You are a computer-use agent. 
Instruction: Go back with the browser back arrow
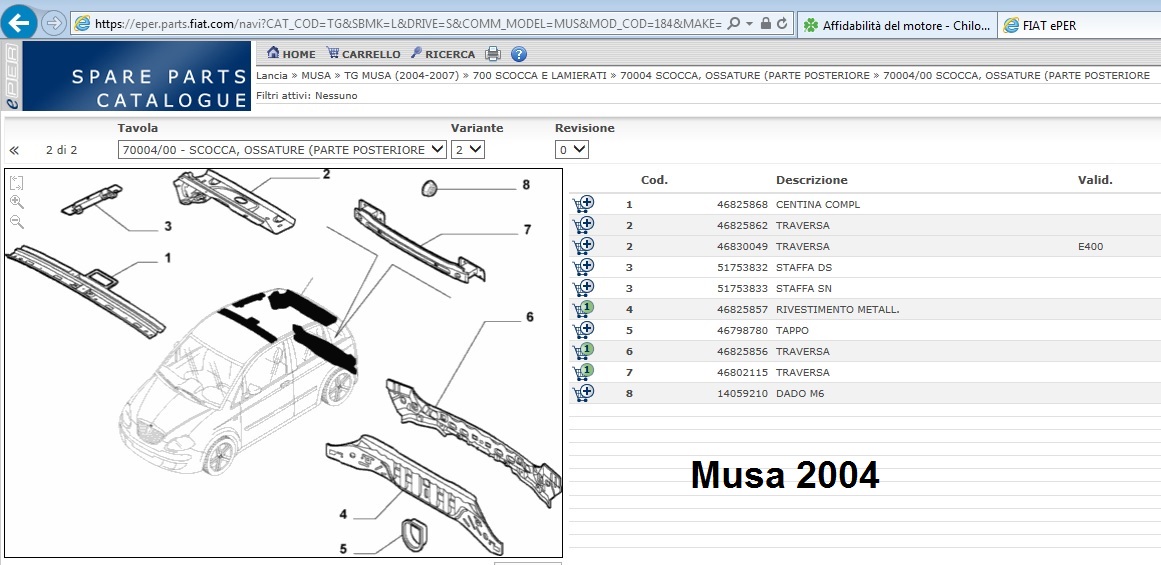pos(19,22)
